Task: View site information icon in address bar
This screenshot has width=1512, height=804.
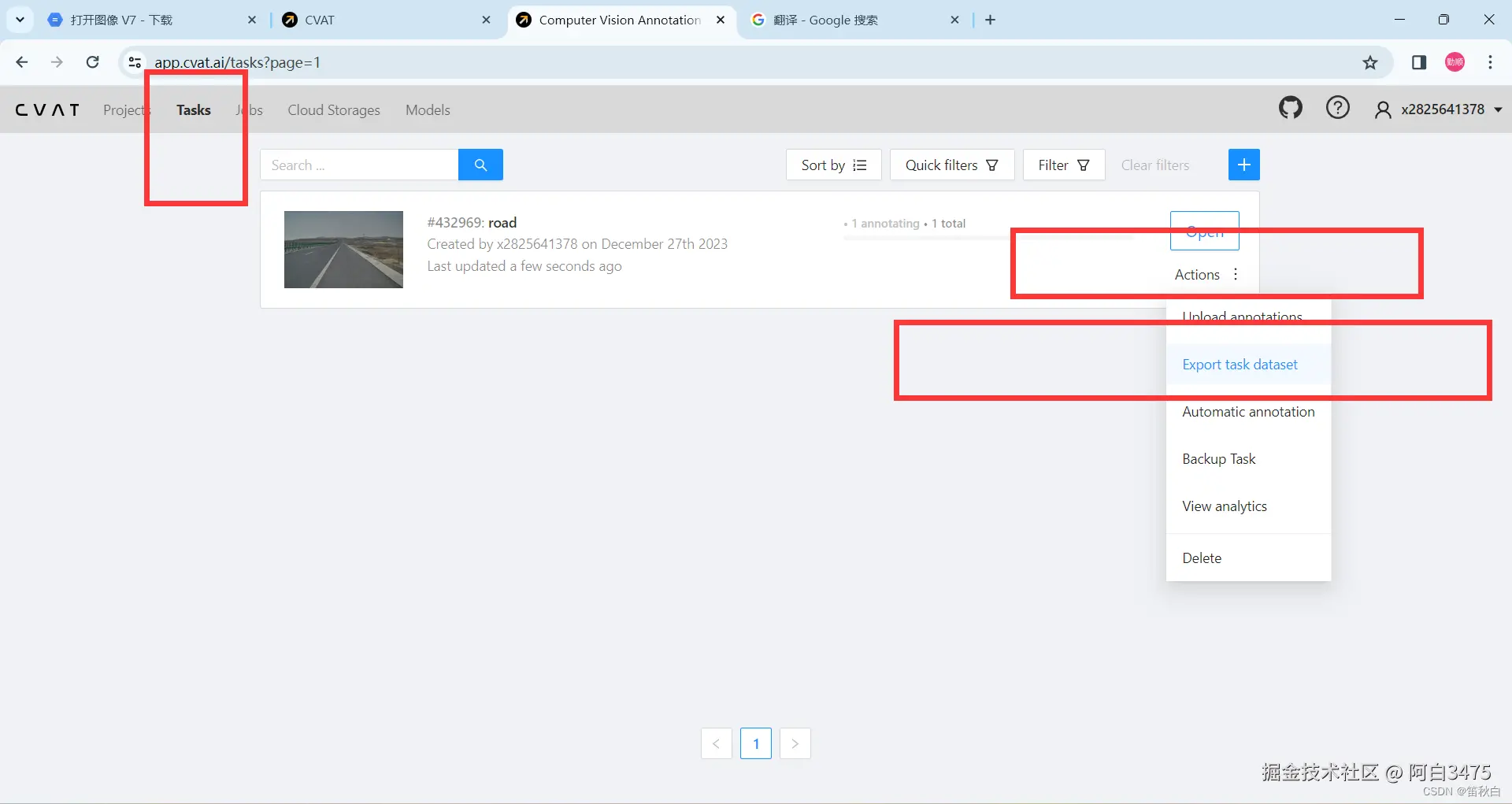Action: [135, 62]
